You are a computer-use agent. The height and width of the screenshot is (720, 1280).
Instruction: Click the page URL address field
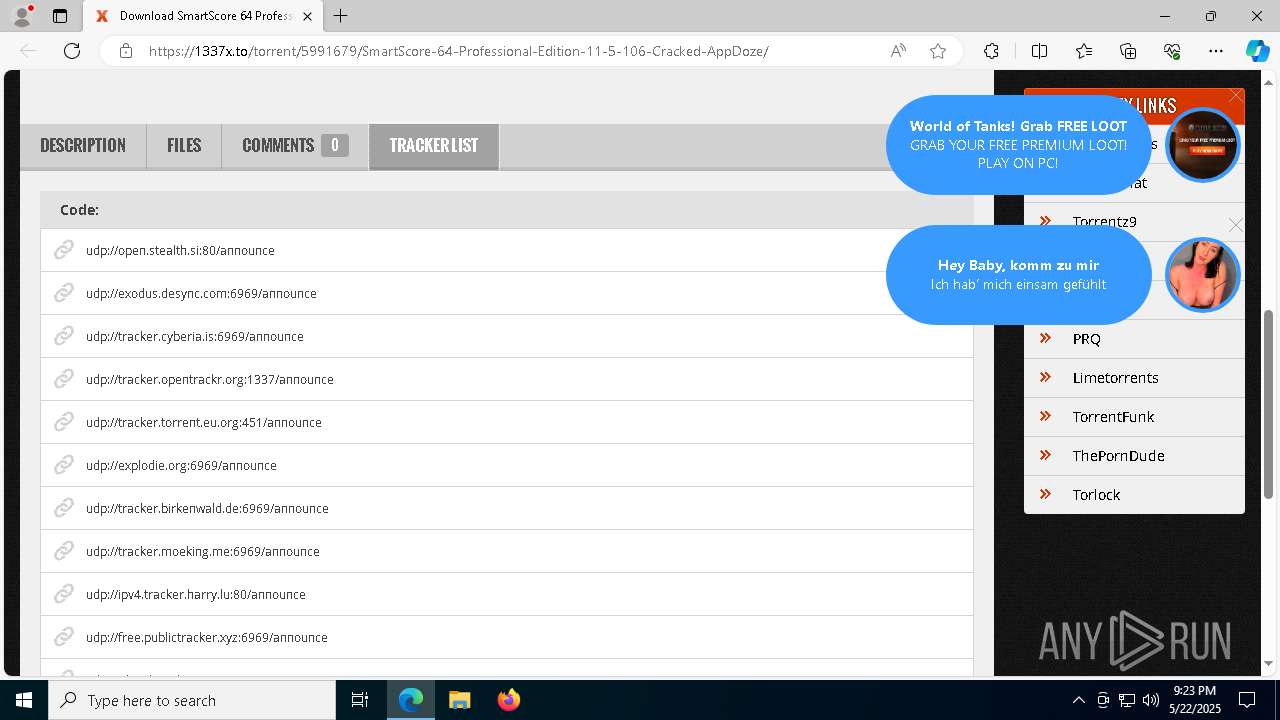[x=458, y=51]
